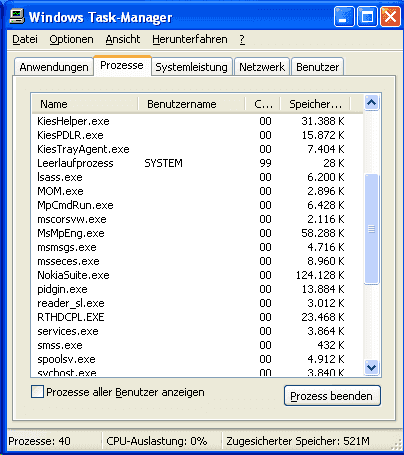Click the scrollbar down arrow
The image size is (404, 455).
371,367
